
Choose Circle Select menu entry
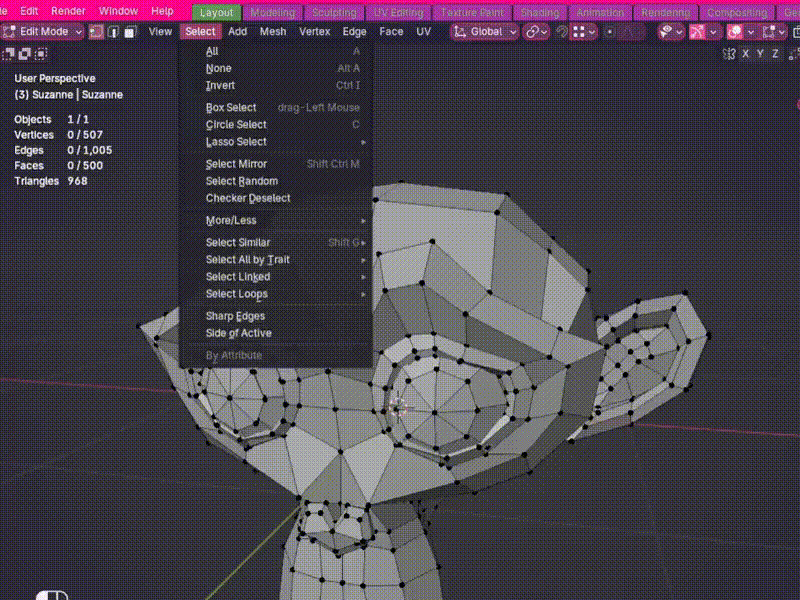276,124
